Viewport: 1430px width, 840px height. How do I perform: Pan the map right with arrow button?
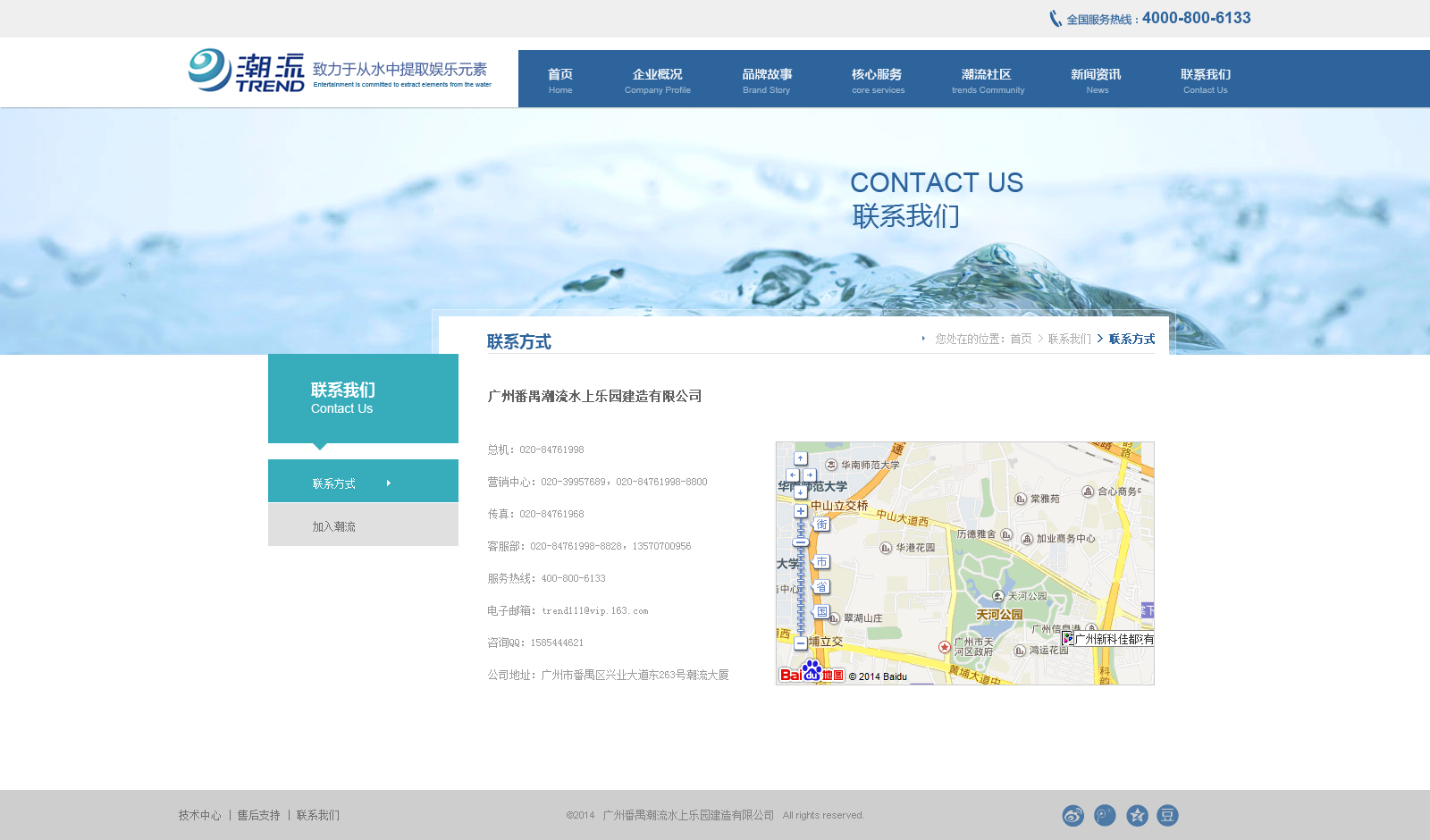coord(809,475)
